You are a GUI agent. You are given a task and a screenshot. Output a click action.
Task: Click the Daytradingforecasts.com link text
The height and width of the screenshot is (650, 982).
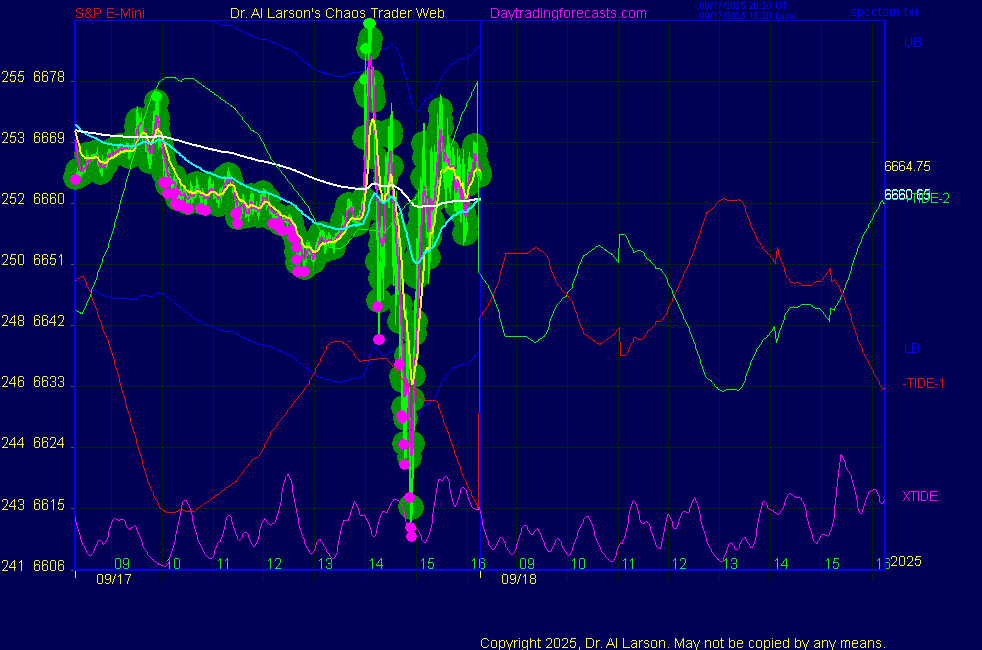pyautogui.click(x=567, y=13)
